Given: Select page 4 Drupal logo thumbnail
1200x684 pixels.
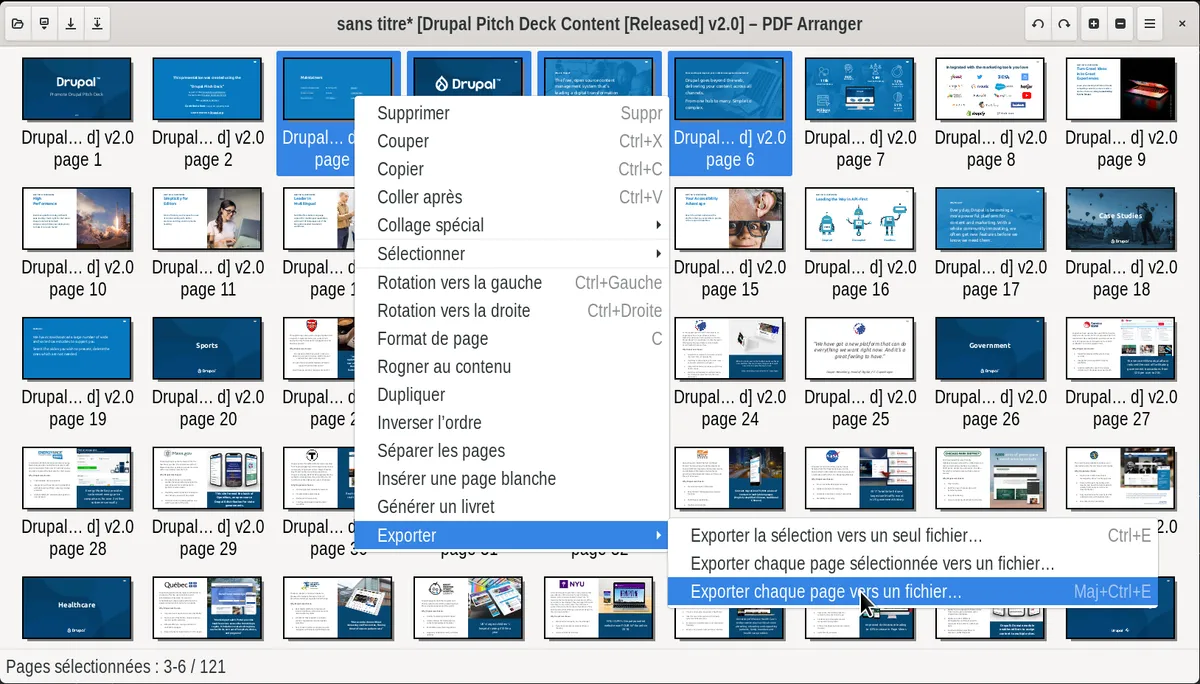Looking at the screenshot, I should pos(469,76).
